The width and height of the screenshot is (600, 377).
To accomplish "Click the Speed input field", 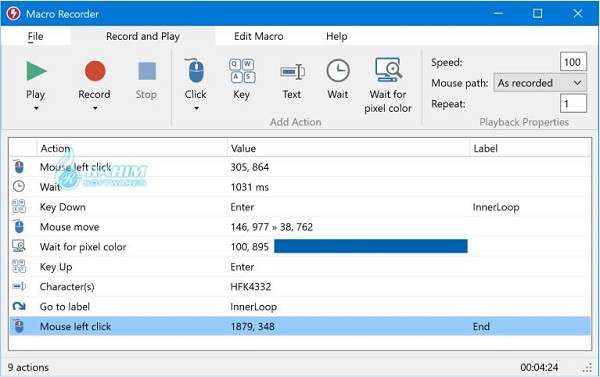I will pos(573,62).
